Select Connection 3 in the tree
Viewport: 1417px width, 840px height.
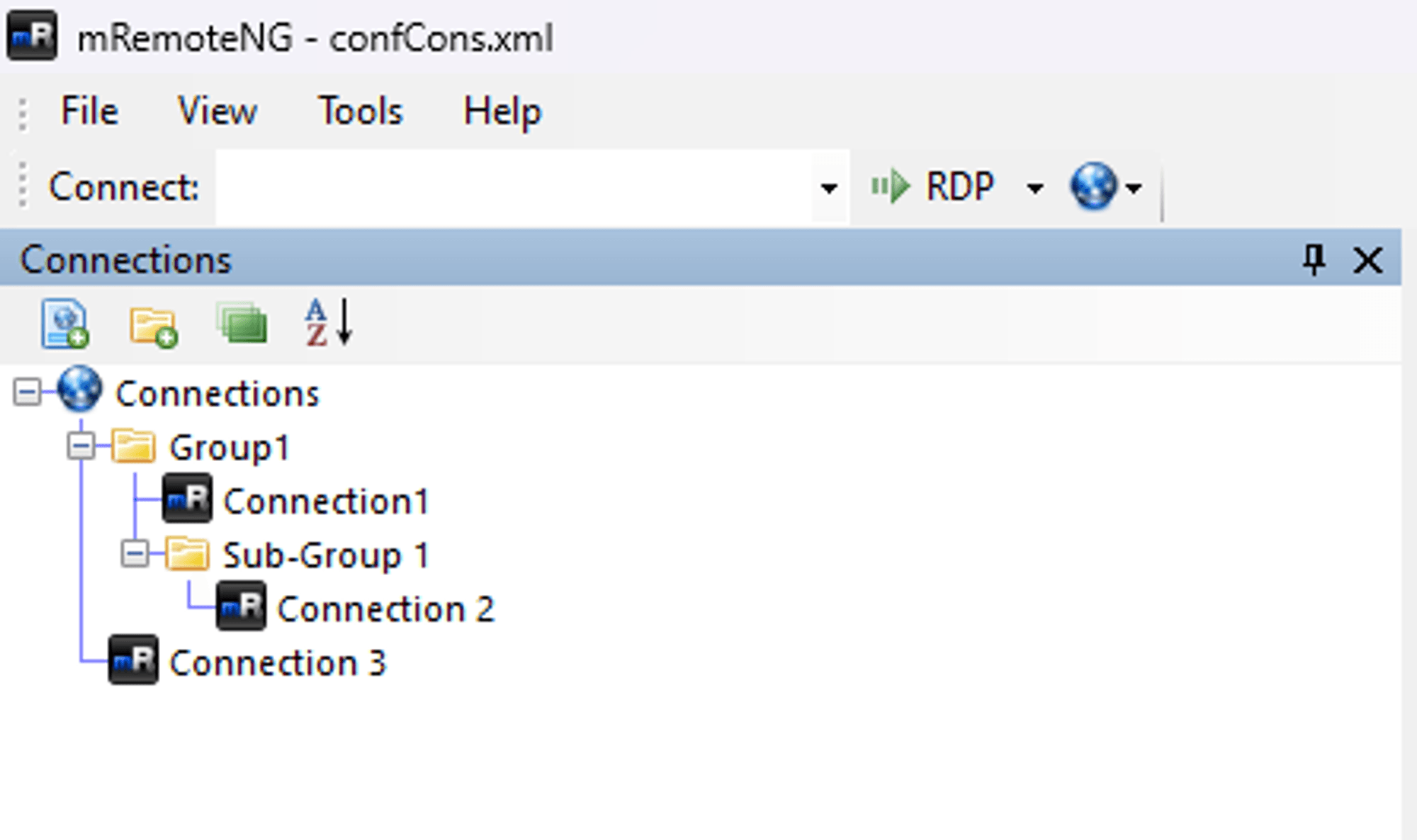(277, 663)
